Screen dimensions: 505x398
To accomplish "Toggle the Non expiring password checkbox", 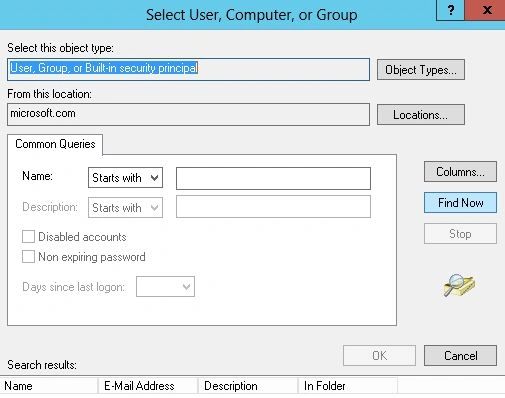I will click(x=28, y=257).
